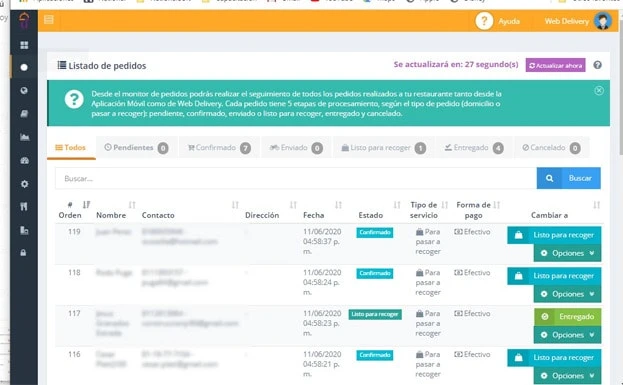Open the settings gear icon in sidebar
This screenshot has width=623, height=385.
pos(24,184)
